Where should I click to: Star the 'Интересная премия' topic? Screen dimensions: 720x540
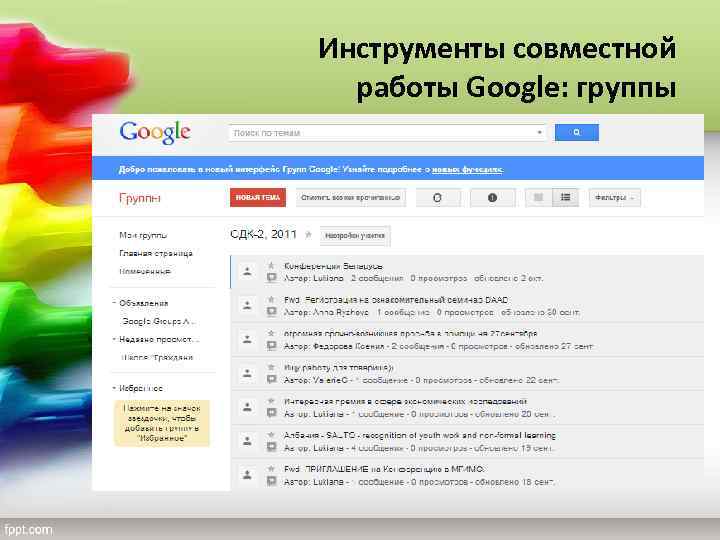pos(271,401)
